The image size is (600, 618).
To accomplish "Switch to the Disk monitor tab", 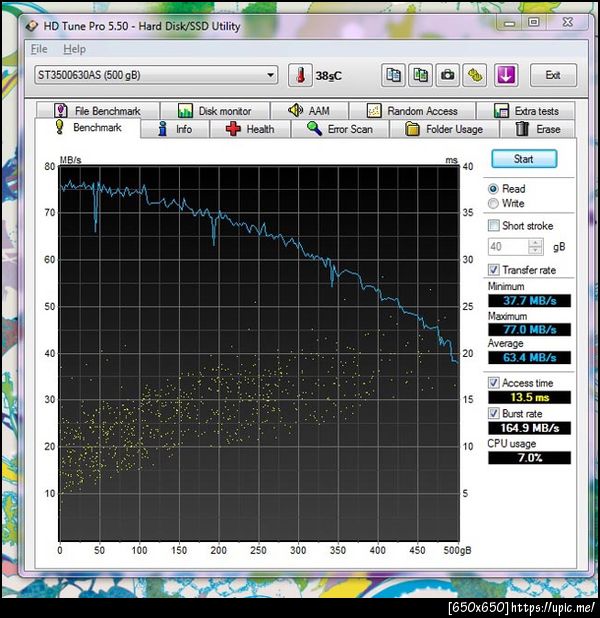I will [215, 111].
